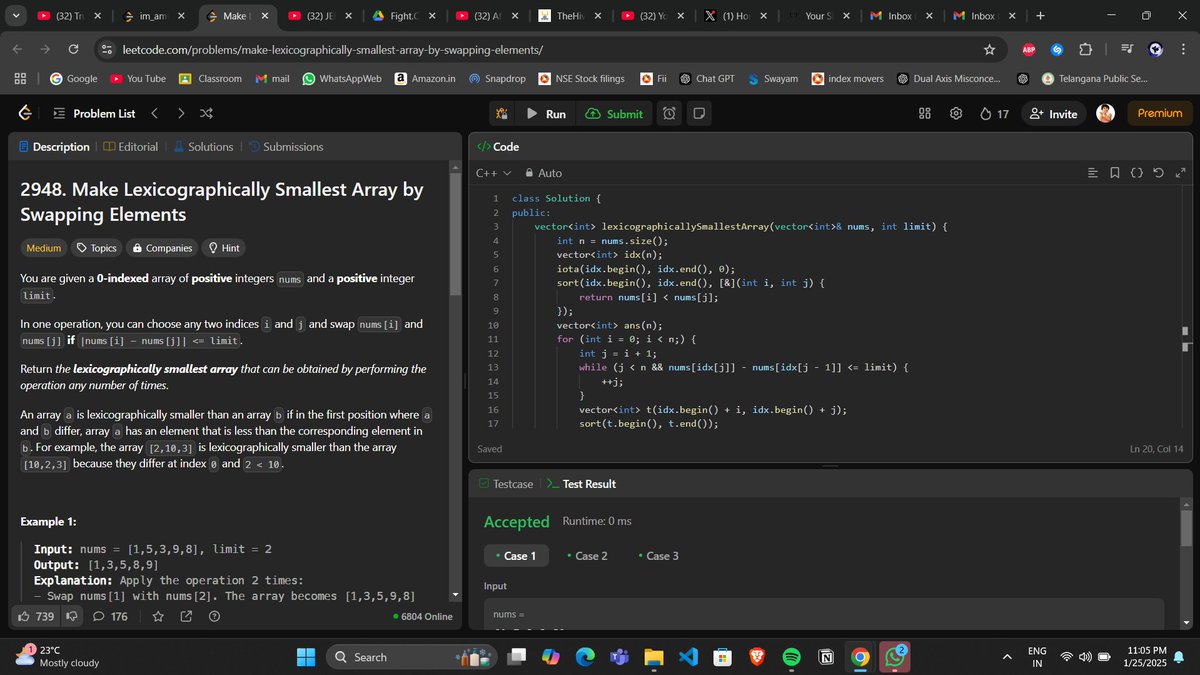Open a new Chrome tab
Viewport: 1200px width, 675px height.
pyautogui.click(x=1040, y=16)
